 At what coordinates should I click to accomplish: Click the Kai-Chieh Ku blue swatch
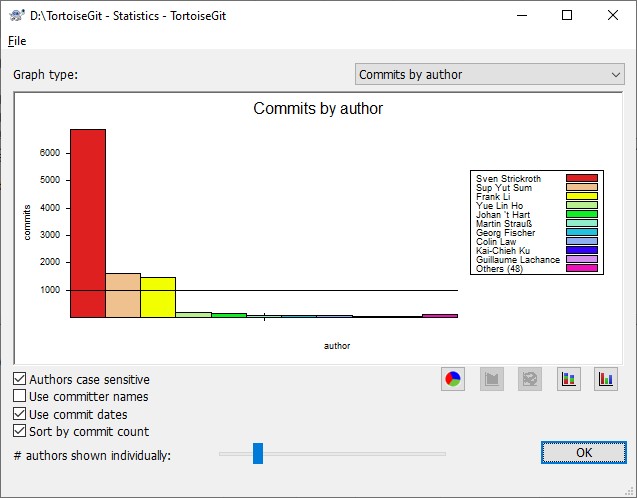coord(582,250)
